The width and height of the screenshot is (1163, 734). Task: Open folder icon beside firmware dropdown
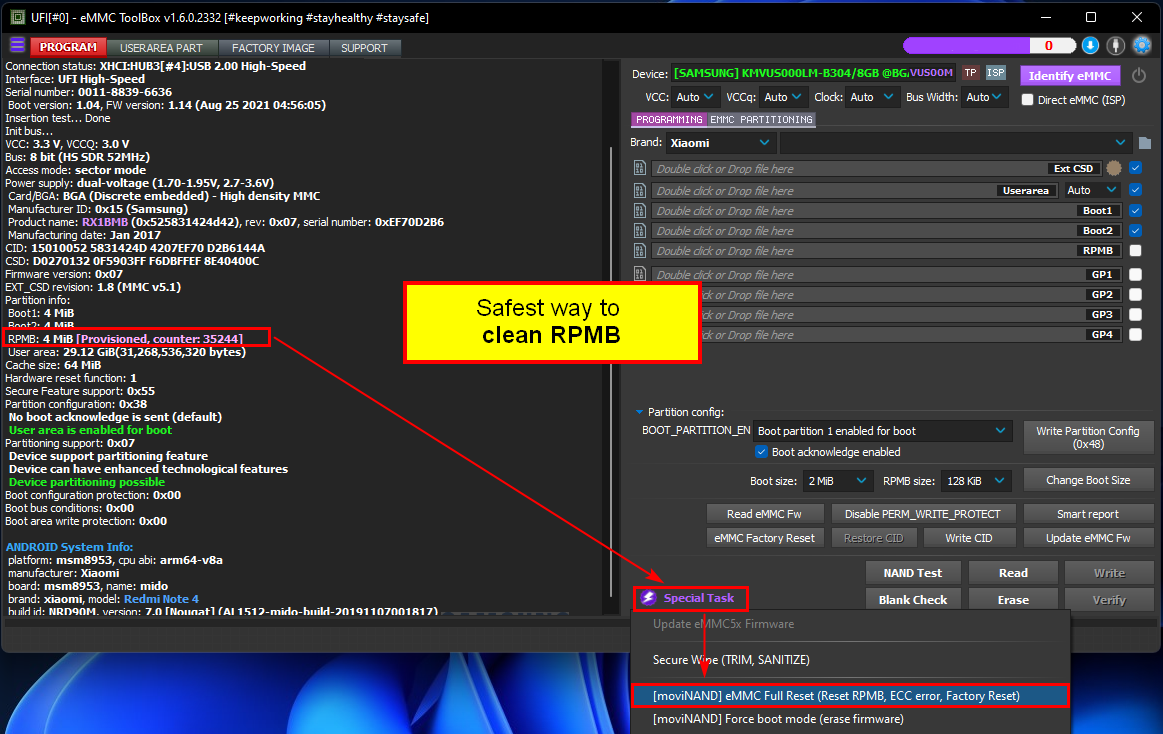(1144, 142)
